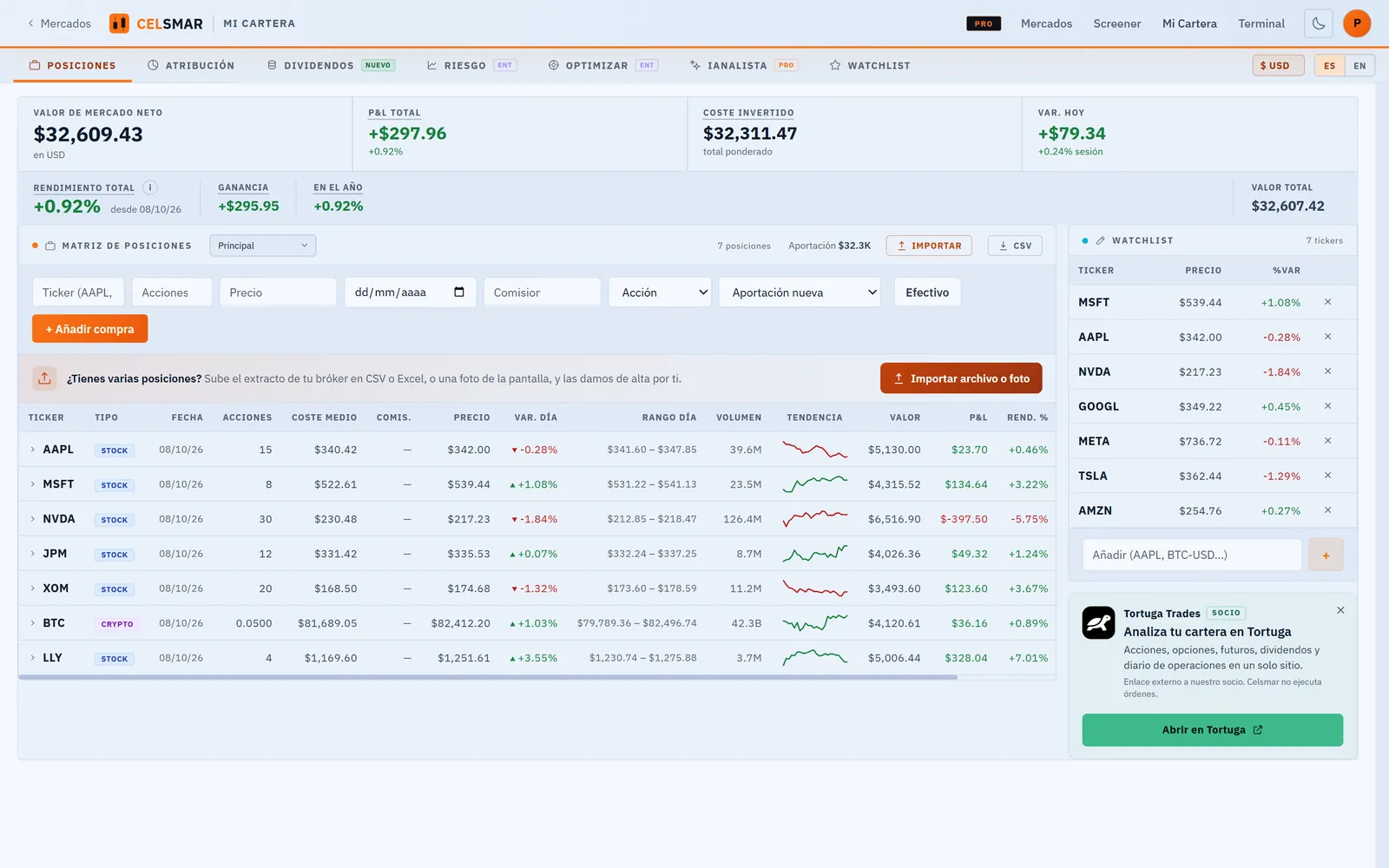Remove AMZN from the watchlist

(x=1327, y=510)
